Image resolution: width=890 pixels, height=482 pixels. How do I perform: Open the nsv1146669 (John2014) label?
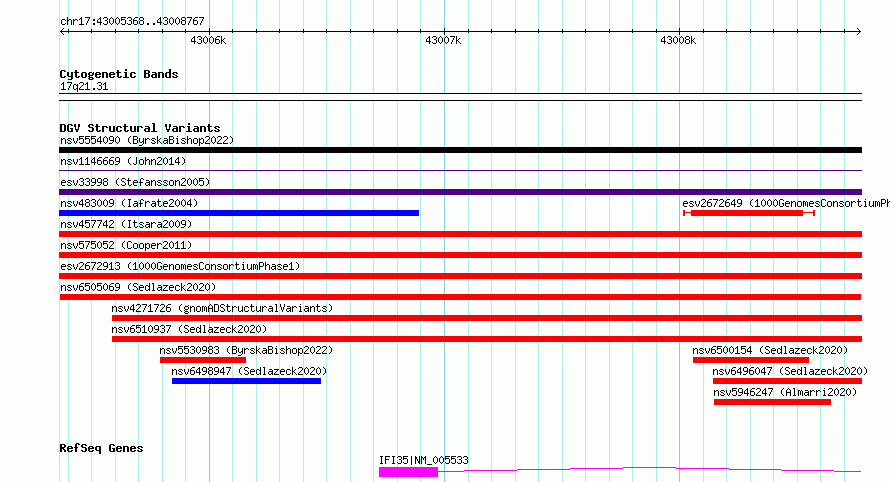point(123,161)
